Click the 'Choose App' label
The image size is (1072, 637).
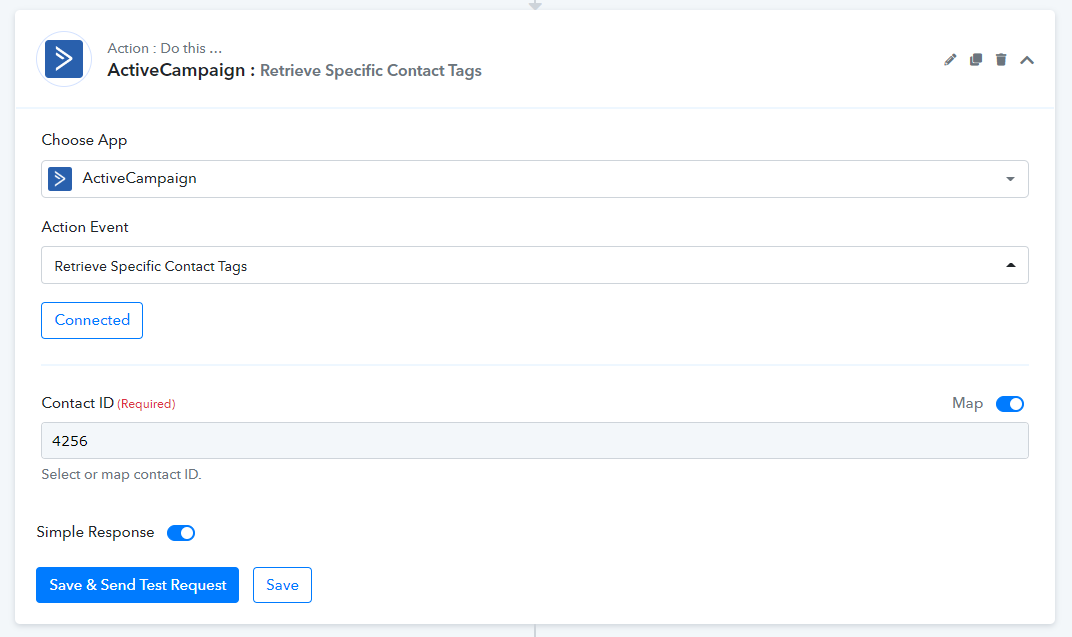click(84, 140)
